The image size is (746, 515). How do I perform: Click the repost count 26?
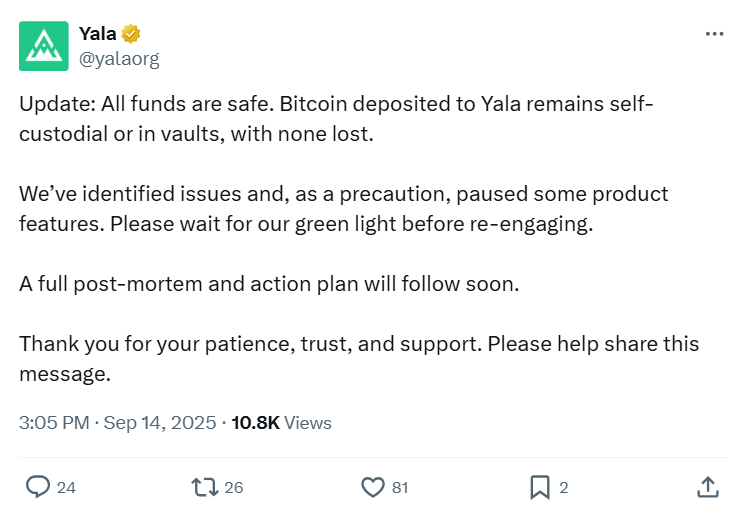click(234, 488)
